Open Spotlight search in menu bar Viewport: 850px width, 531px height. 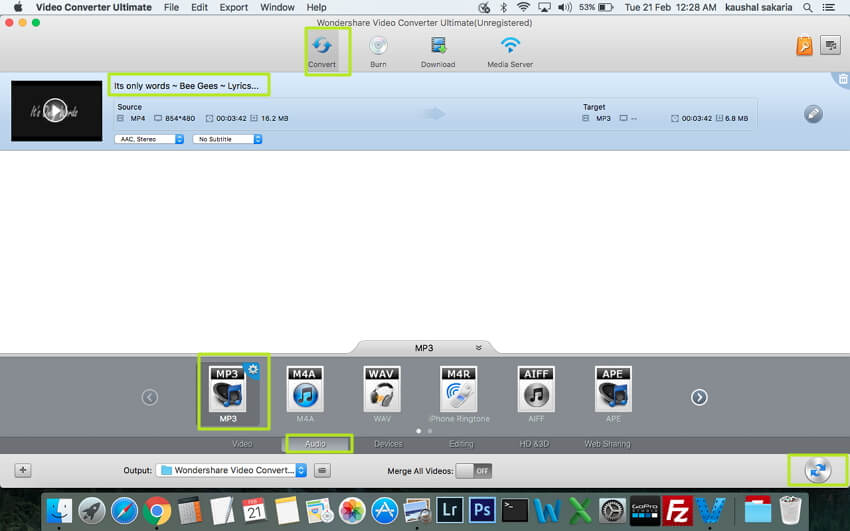coord(808,8)
